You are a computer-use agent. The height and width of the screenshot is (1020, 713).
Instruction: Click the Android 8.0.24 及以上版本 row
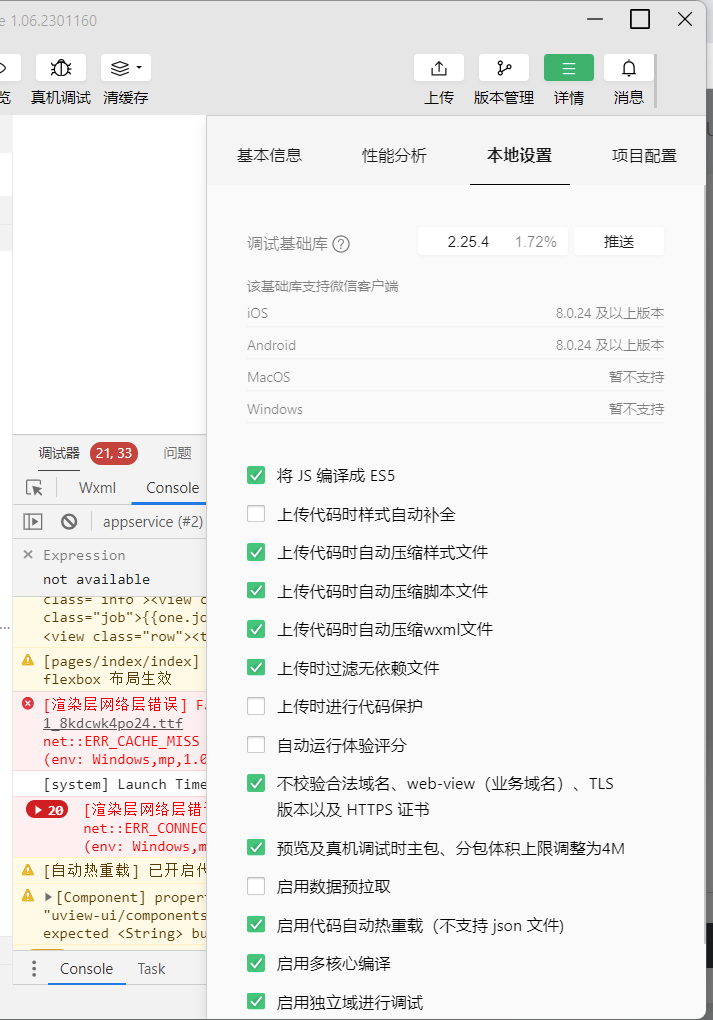pyautogui.click(x=455, y=345)
